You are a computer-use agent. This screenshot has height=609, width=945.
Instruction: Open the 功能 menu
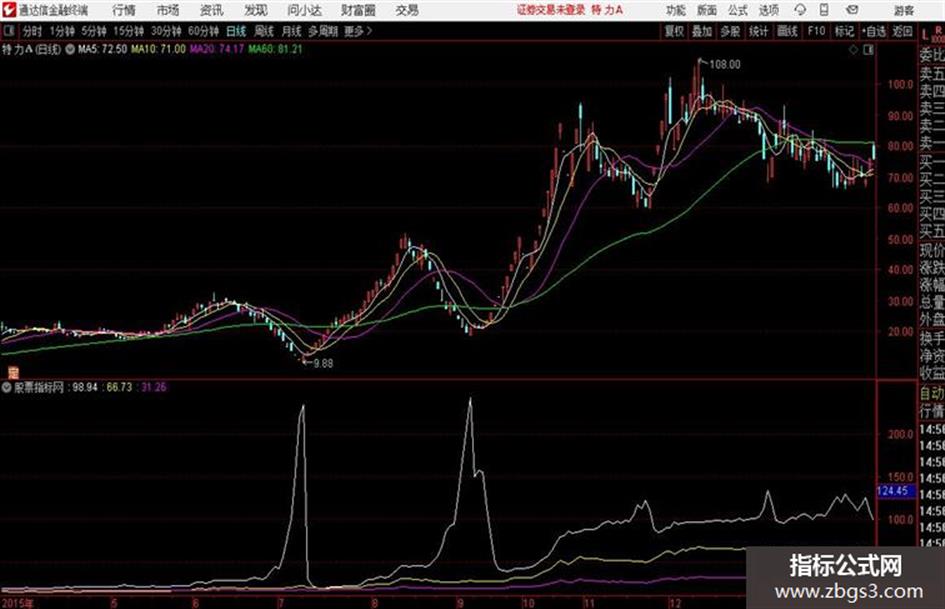(676, 10)
